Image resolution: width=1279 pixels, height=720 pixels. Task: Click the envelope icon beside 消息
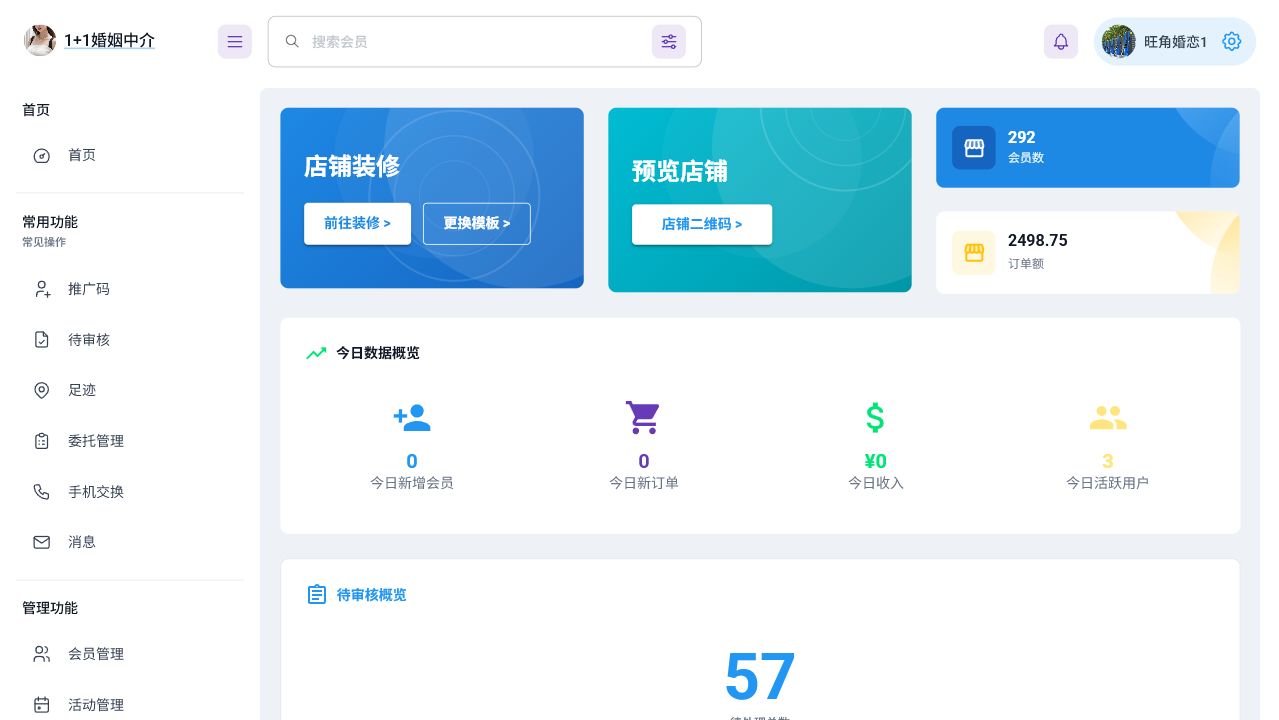point(41,542)
